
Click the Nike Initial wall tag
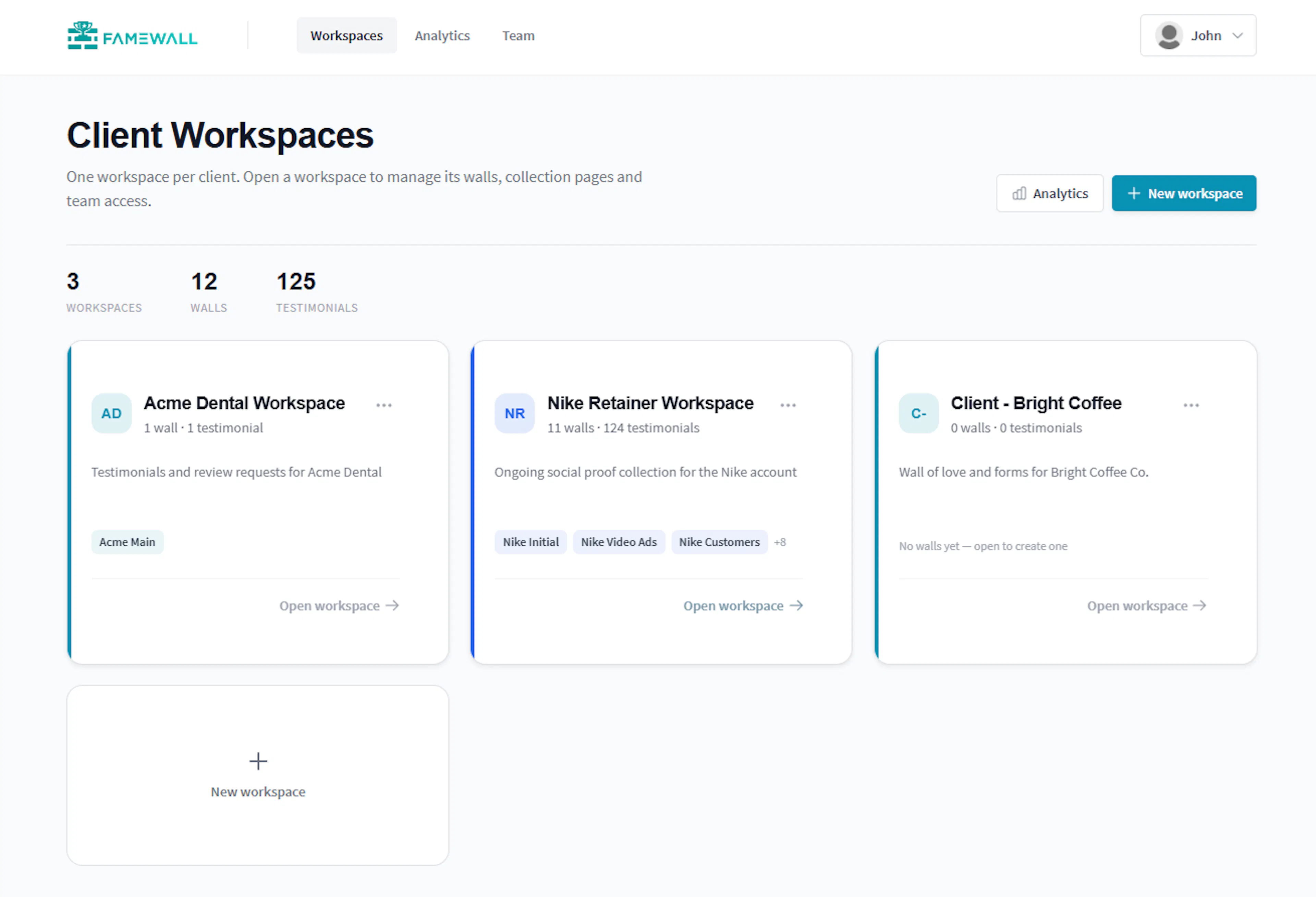pos(531,543)
